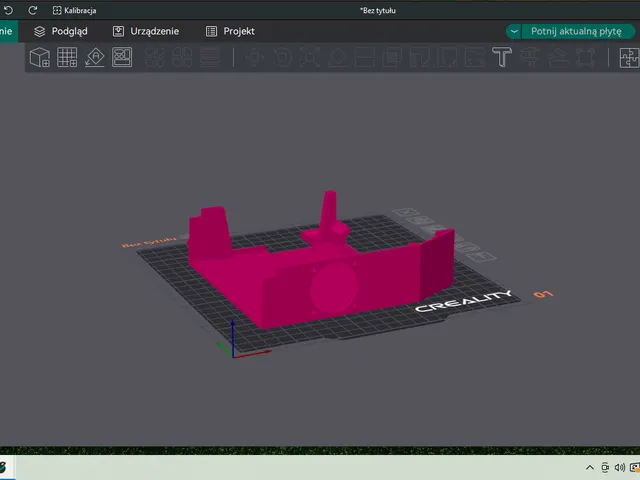This screenshot has height=480, width=640.
Task: Select the Scale tool icon
Action: click(x=310, y=57)
